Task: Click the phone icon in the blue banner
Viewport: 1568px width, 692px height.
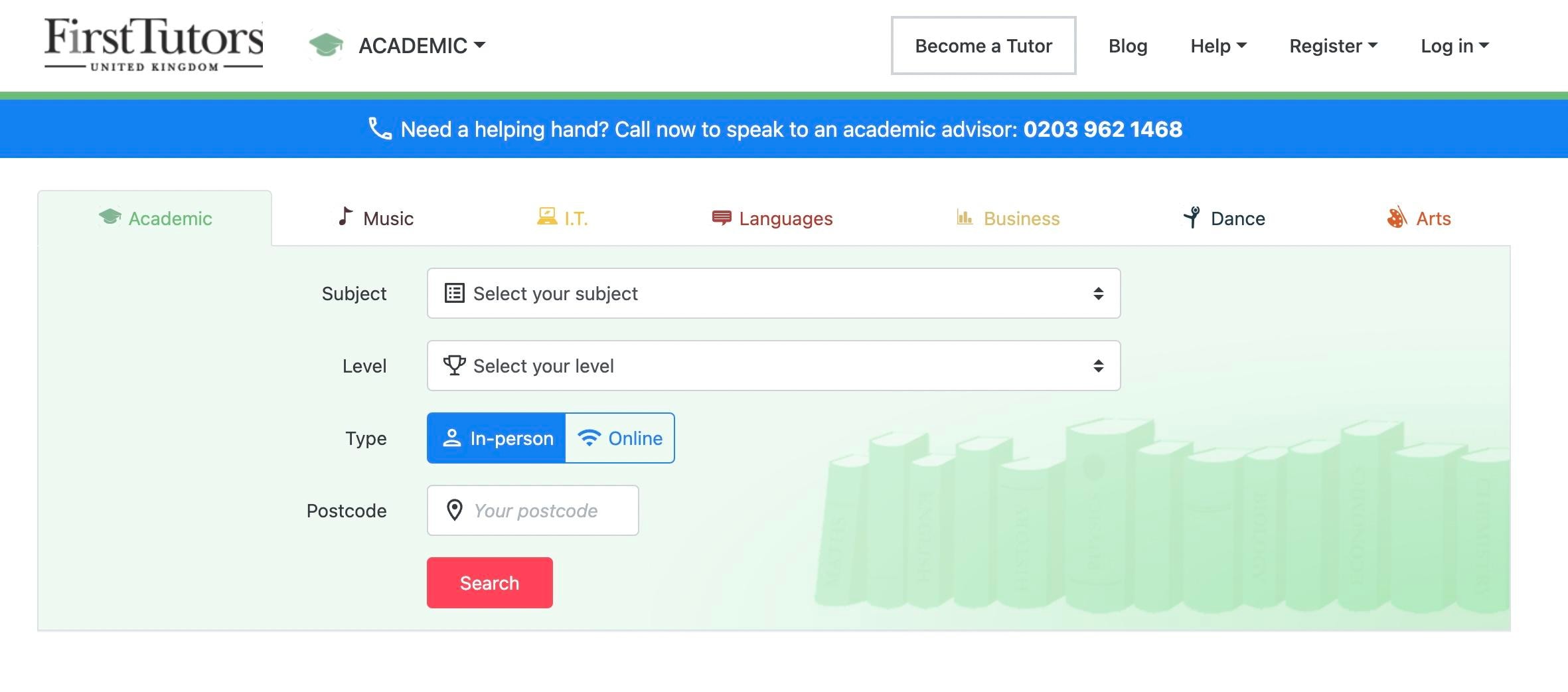Action: pyautogui.click(x=380, y=129)
